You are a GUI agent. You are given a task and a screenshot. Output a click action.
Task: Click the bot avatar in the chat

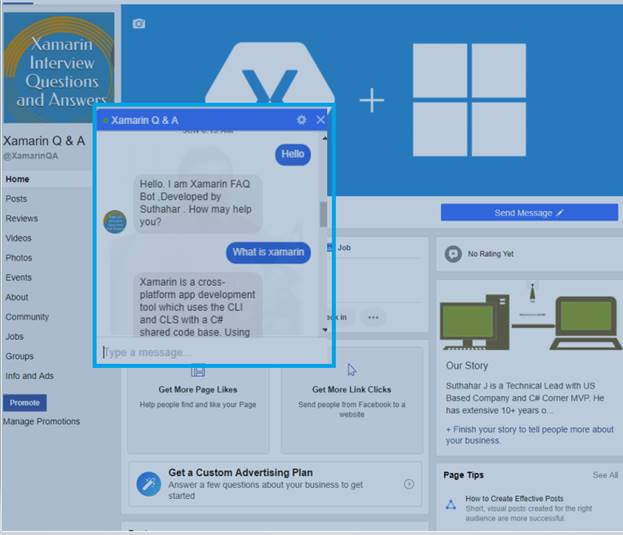tap(115, 222)
